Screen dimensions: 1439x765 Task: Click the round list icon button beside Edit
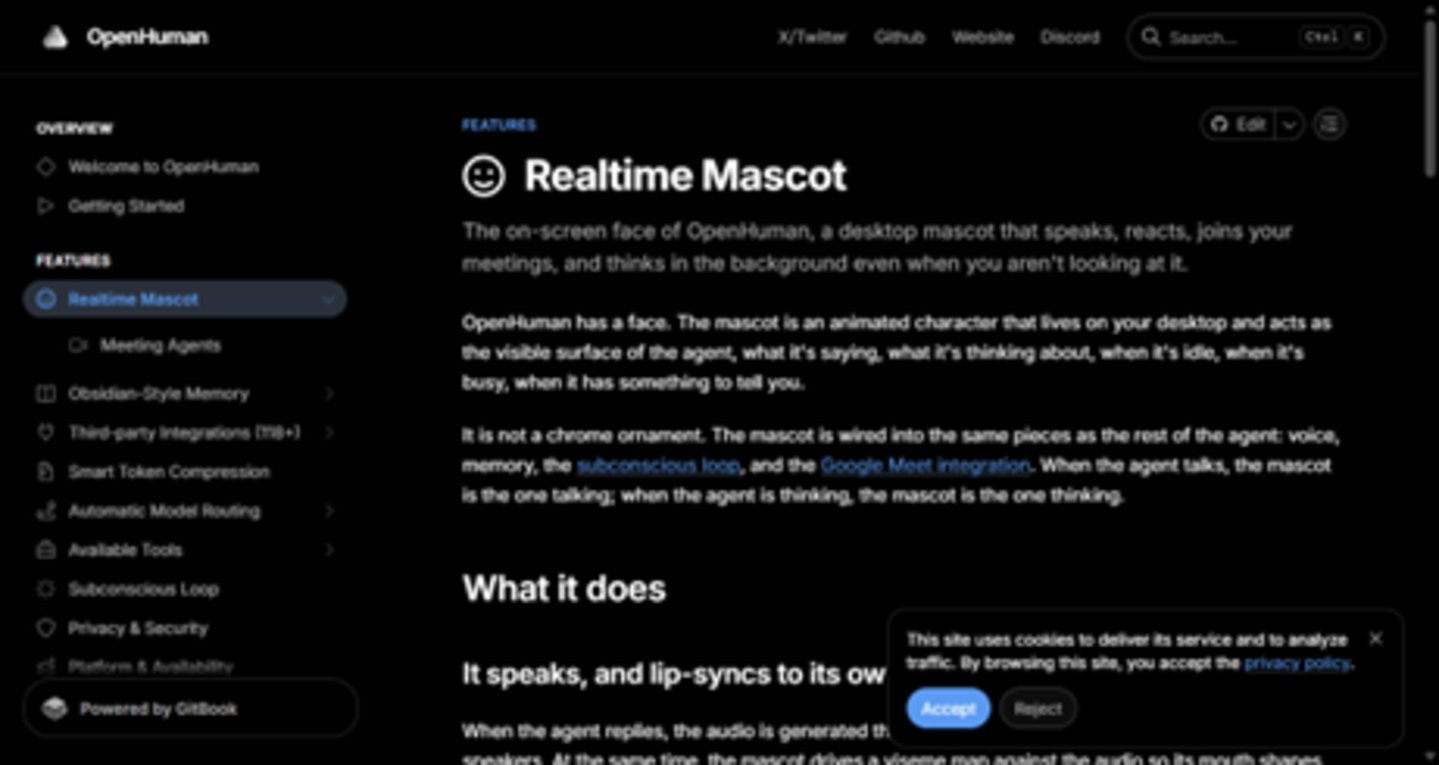tap(1329, 124)
